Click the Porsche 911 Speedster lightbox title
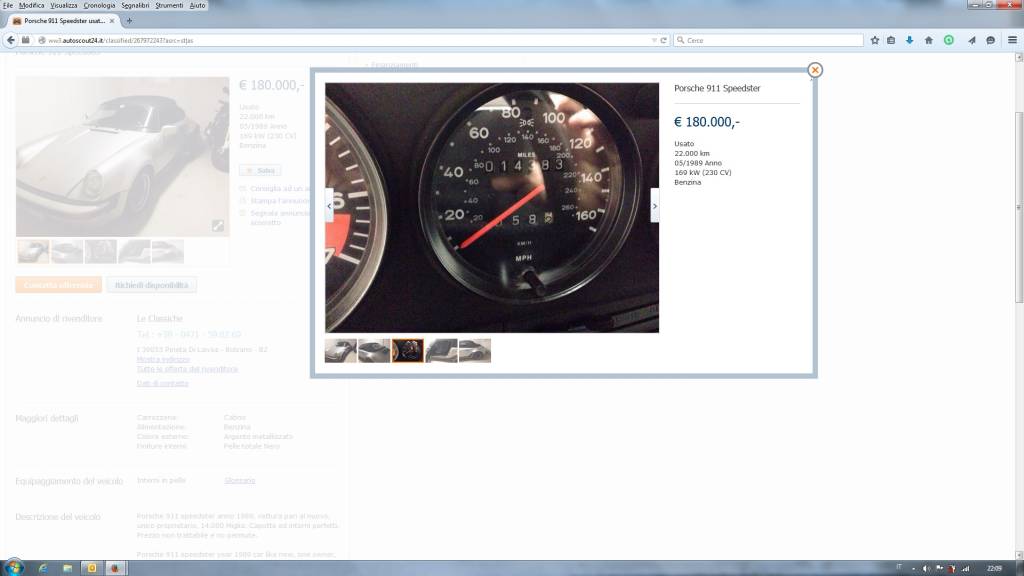 717,88
